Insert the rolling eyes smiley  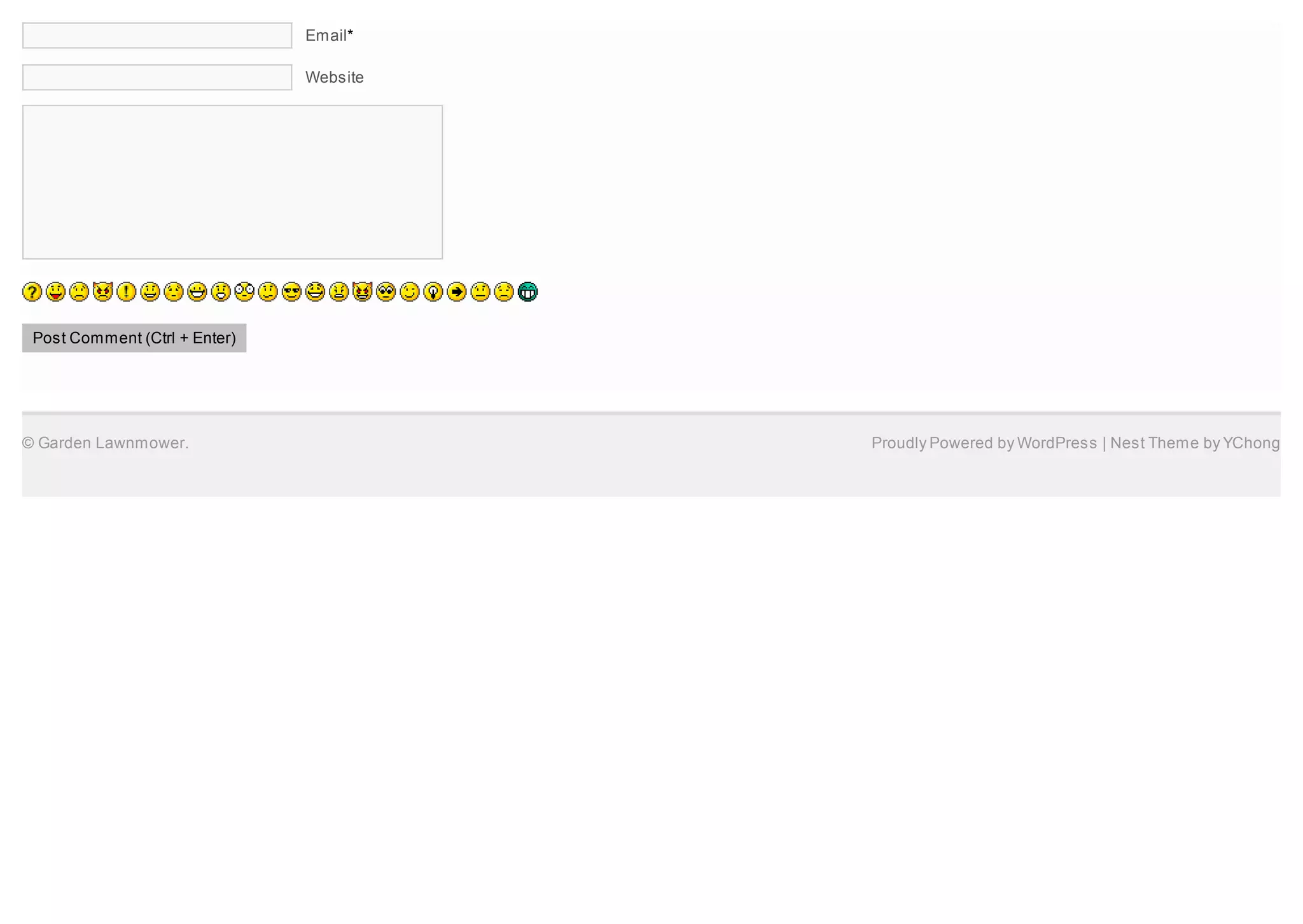(x=386, y=292)
